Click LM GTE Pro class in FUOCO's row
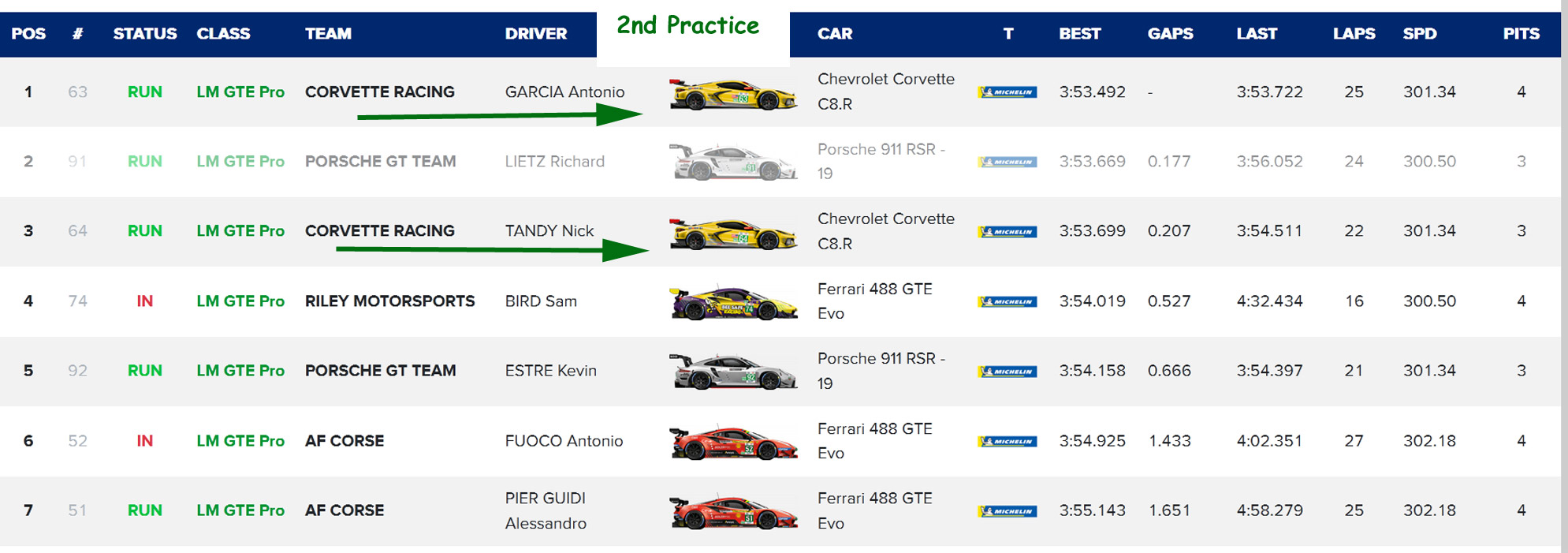Viewport: 1568px width, 553px height. coord(240,441)
